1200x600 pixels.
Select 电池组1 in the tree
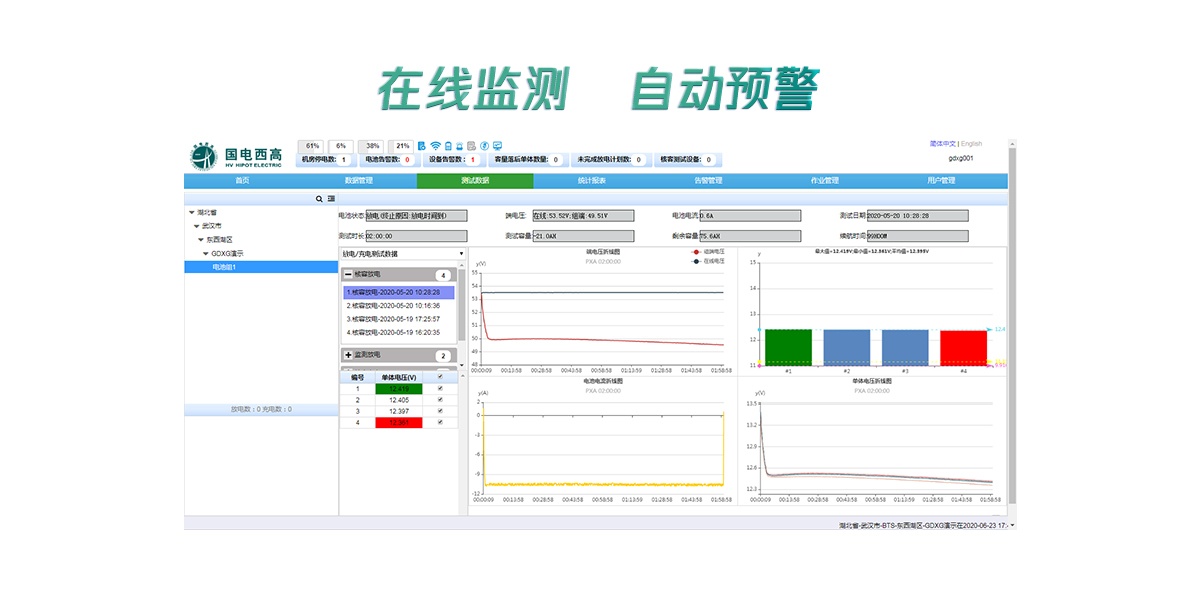coord(223,267)
